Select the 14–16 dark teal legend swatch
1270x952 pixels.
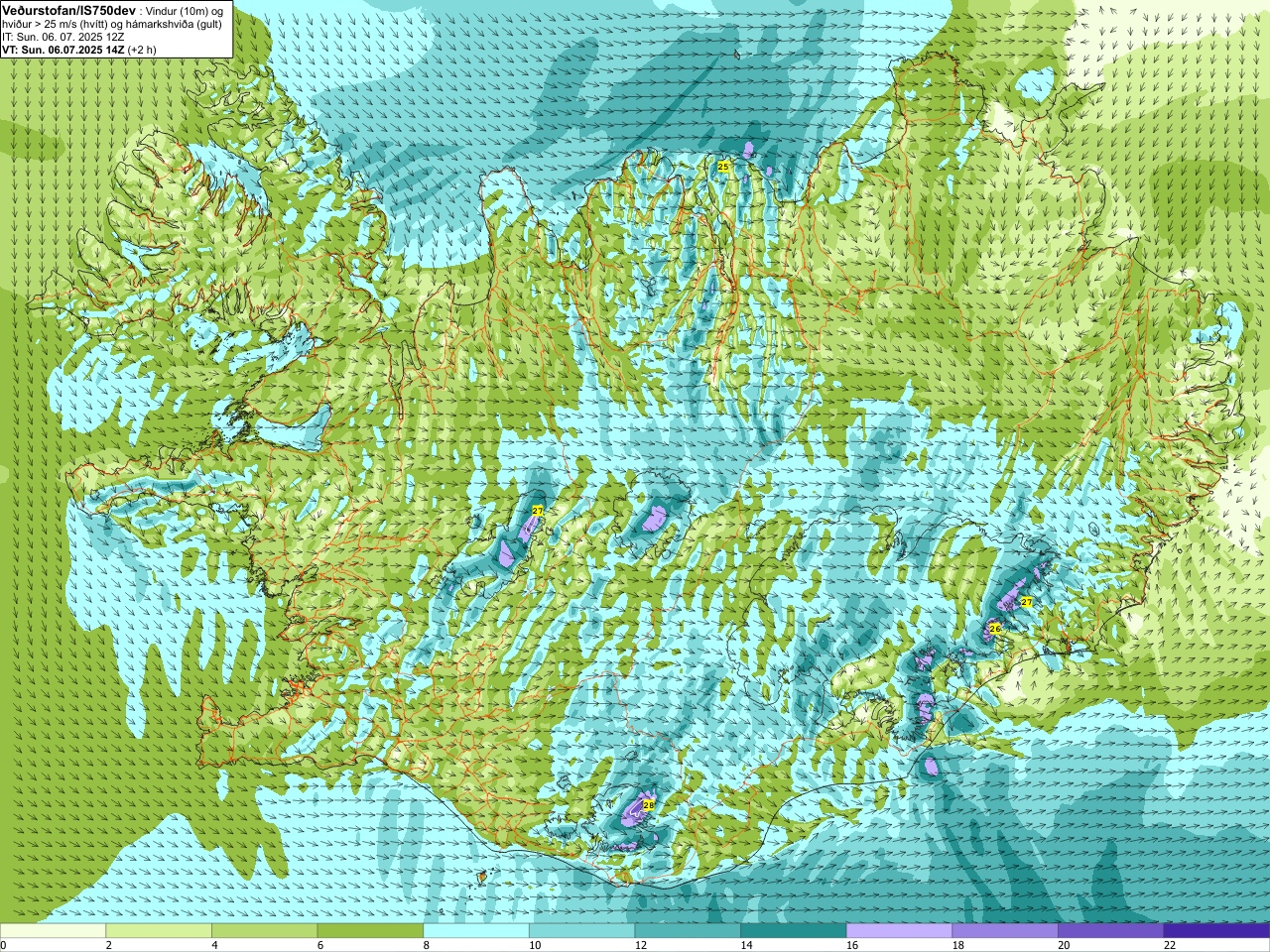(x=794, y=931)
